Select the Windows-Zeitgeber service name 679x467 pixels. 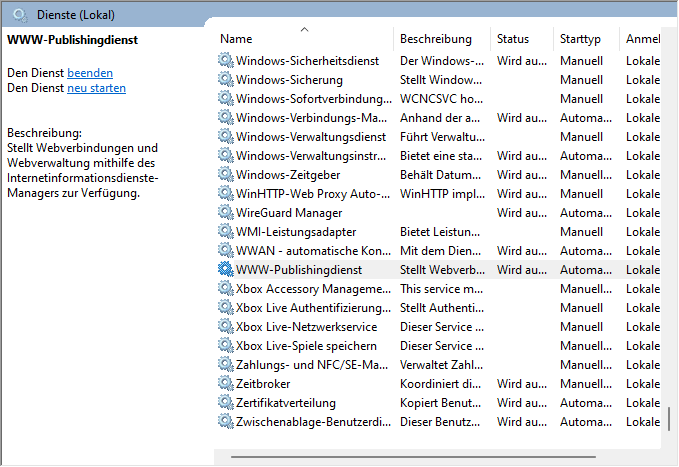tap(288, 175)
